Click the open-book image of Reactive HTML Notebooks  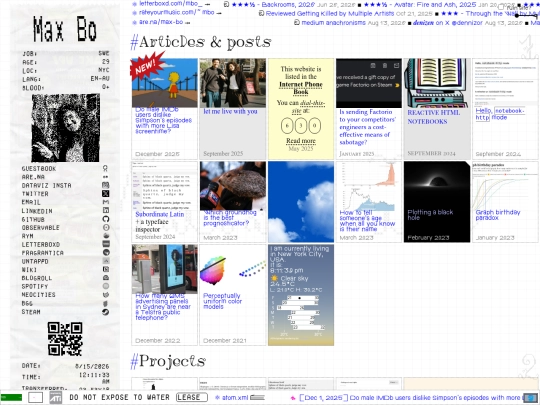pos(437,83)
